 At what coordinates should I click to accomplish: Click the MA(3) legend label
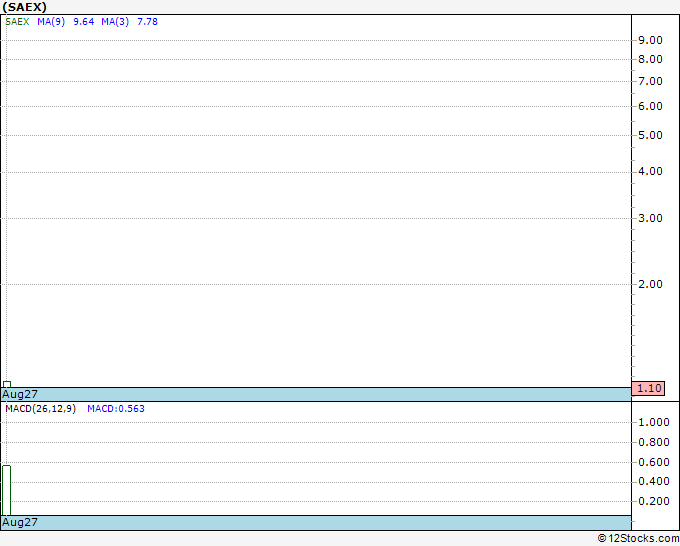pos(115,22)
